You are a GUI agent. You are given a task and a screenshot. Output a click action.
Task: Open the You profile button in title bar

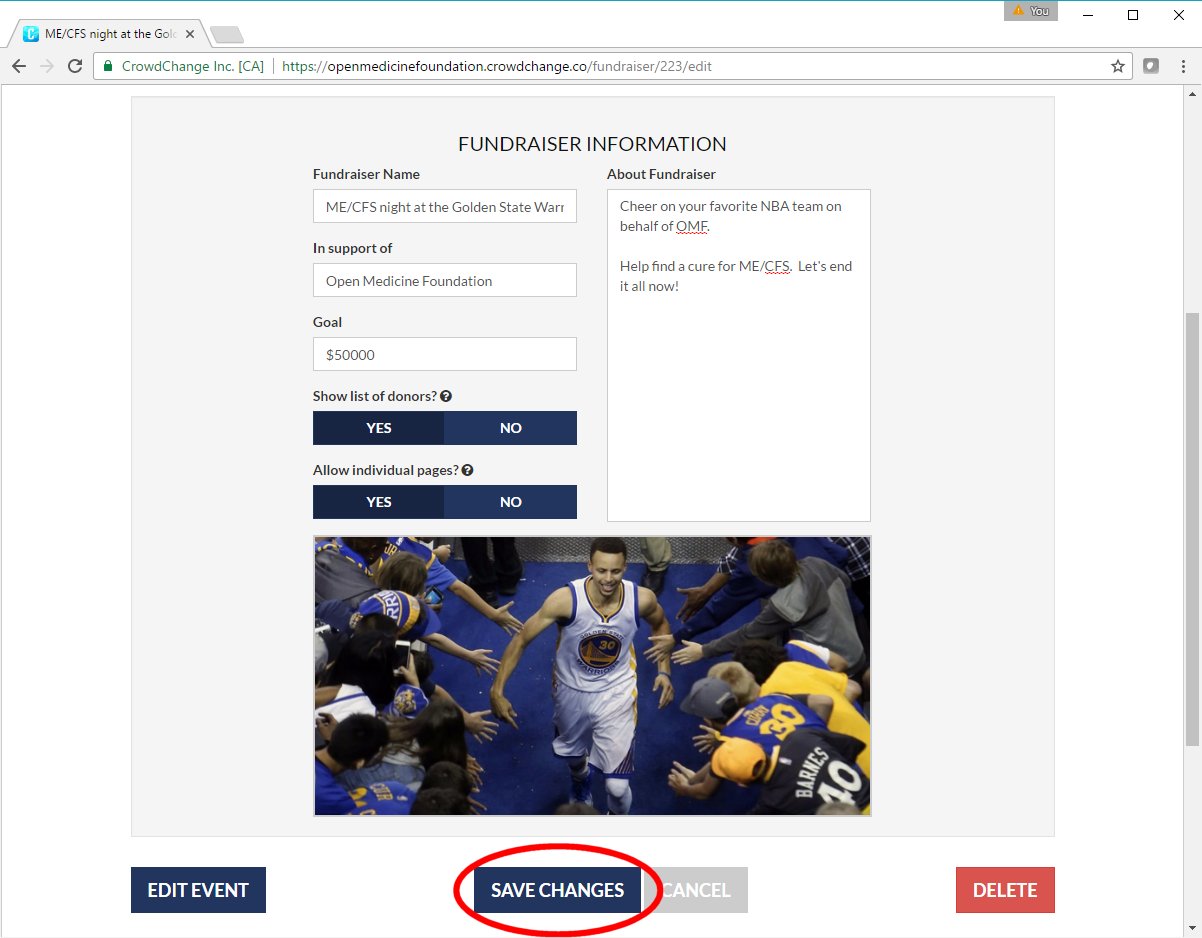pyautogui.click(x=1031, y=11)
